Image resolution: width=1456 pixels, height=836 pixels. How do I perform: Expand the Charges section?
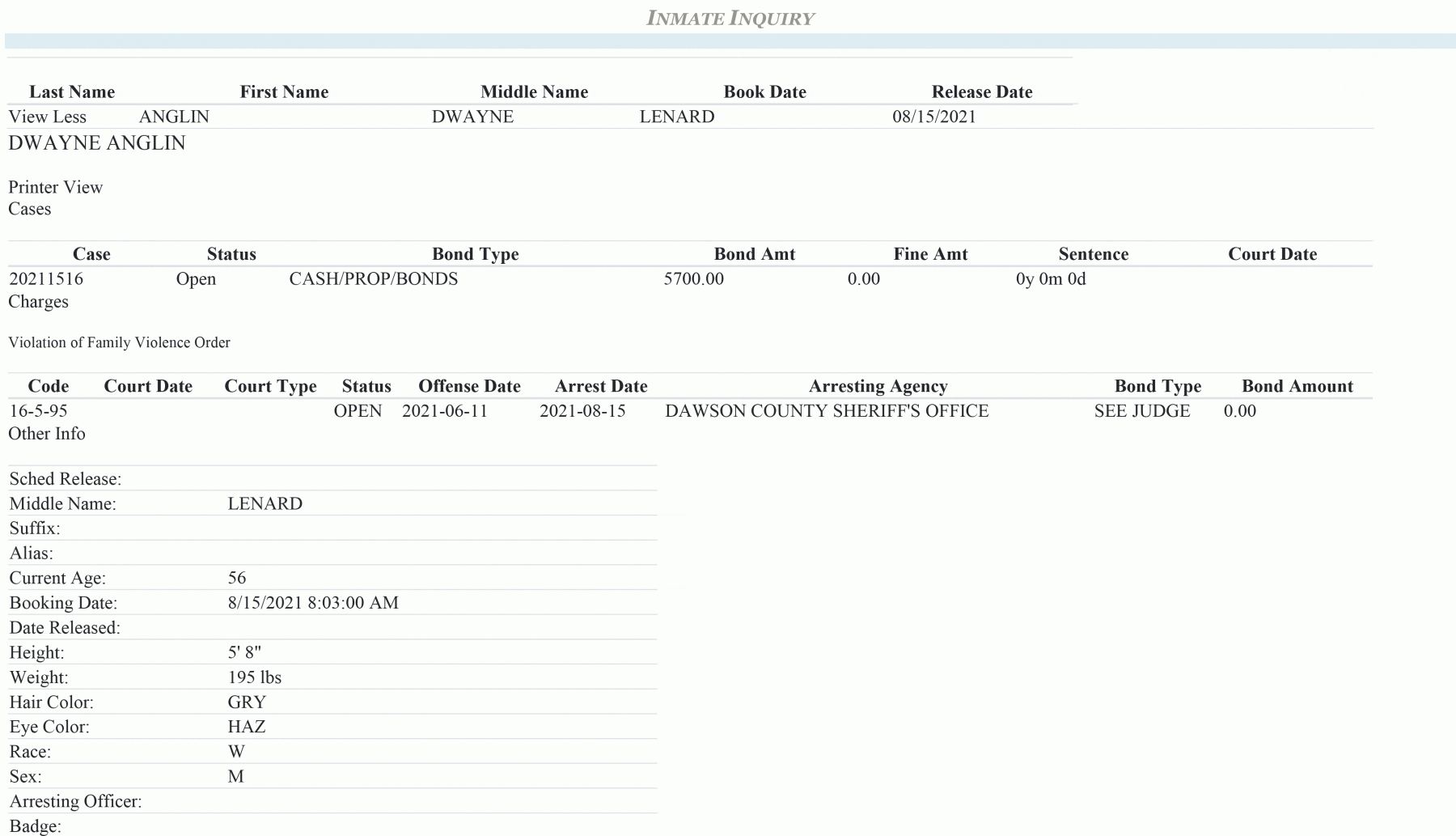(38, 302)
